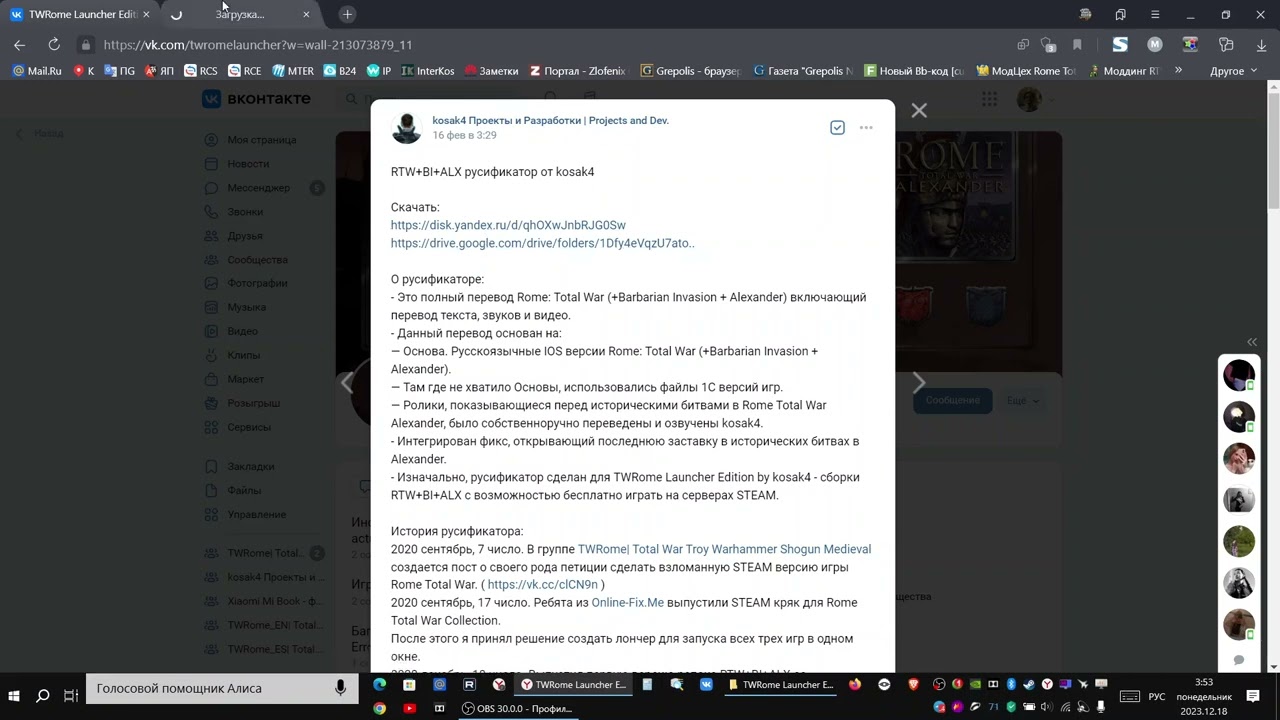The image size is (1280, 720).
Task: Open kosak4 group avatar in post header
Action: 406,127
